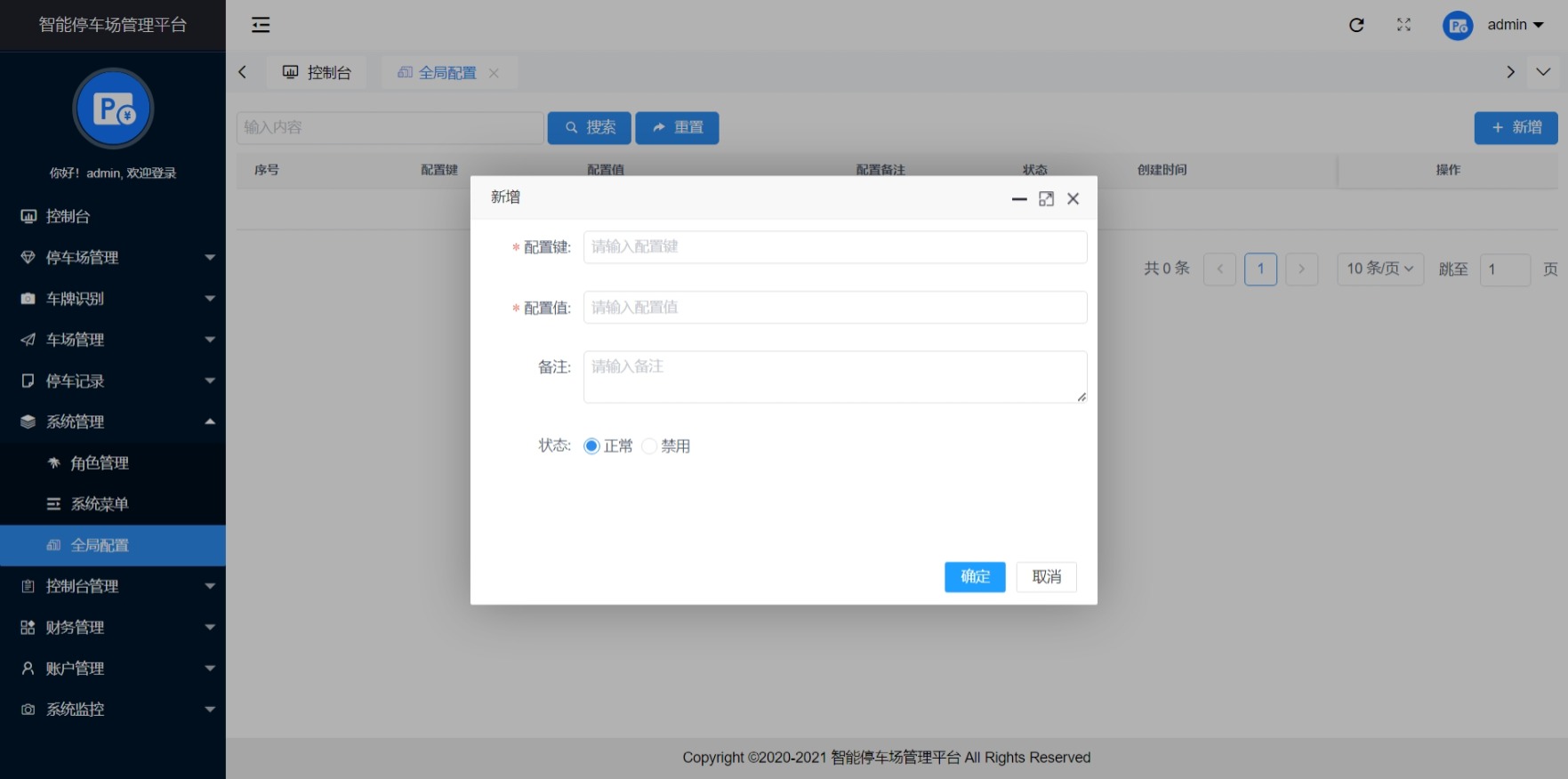Click the 智能停车场管理平台 title text
Screen dimensions: 1568x779
click(x=113, y=25)
